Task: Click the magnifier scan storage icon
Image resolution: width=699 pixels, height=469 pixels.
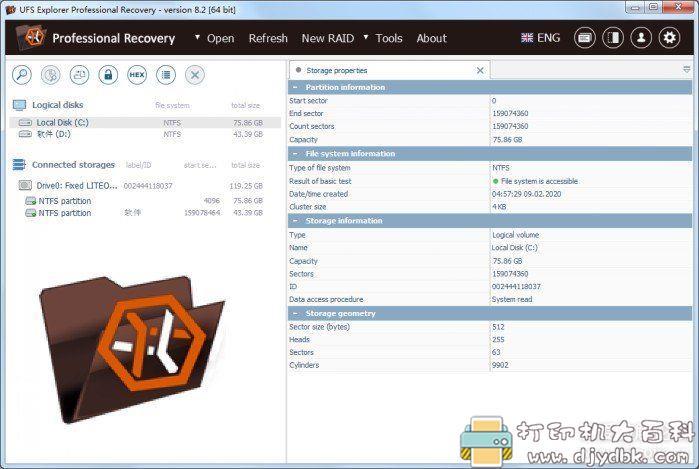Action: tap(22, 74)
